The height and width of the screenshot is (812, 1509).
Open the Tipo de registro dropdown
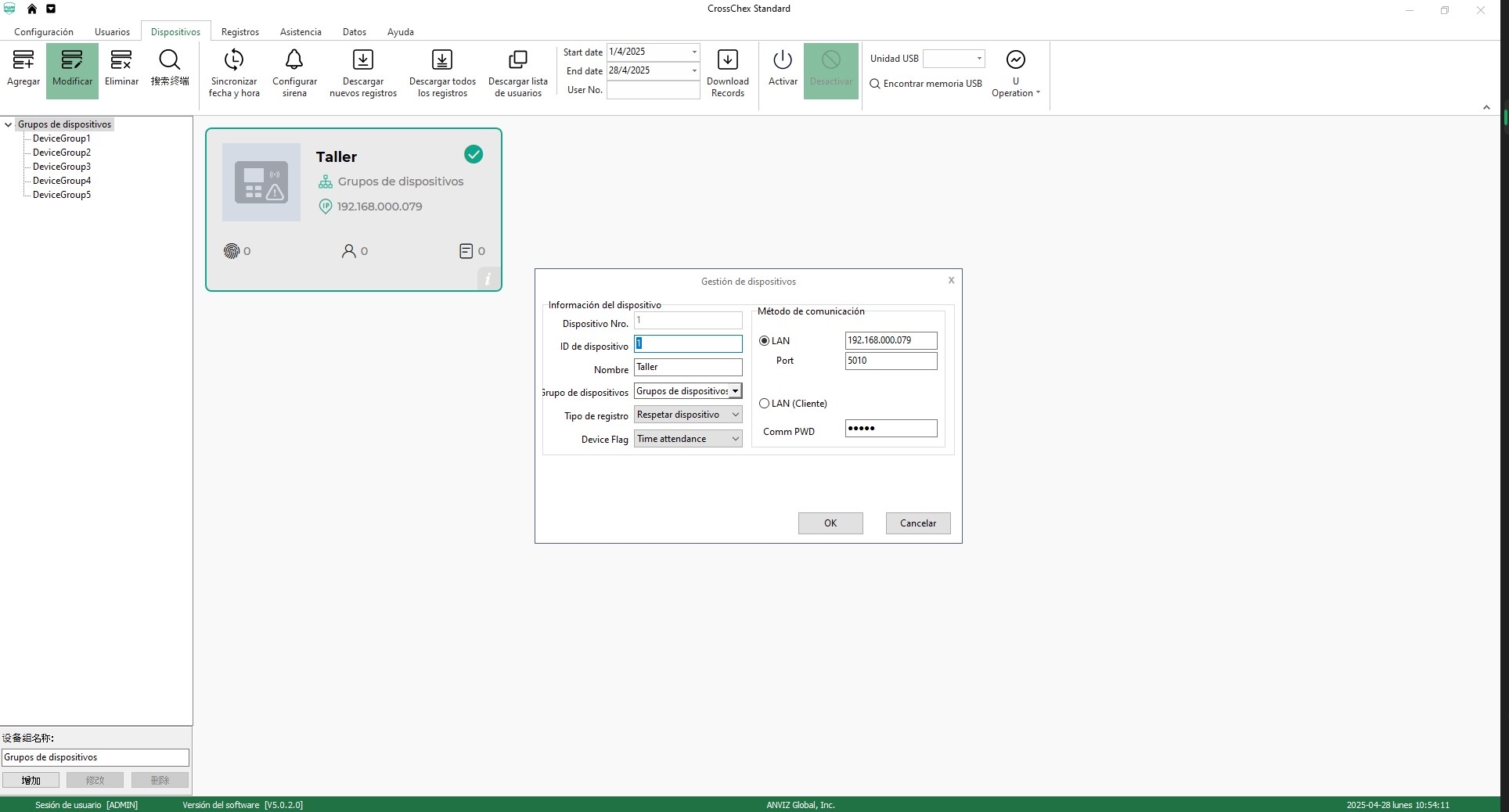click(736, 415)
